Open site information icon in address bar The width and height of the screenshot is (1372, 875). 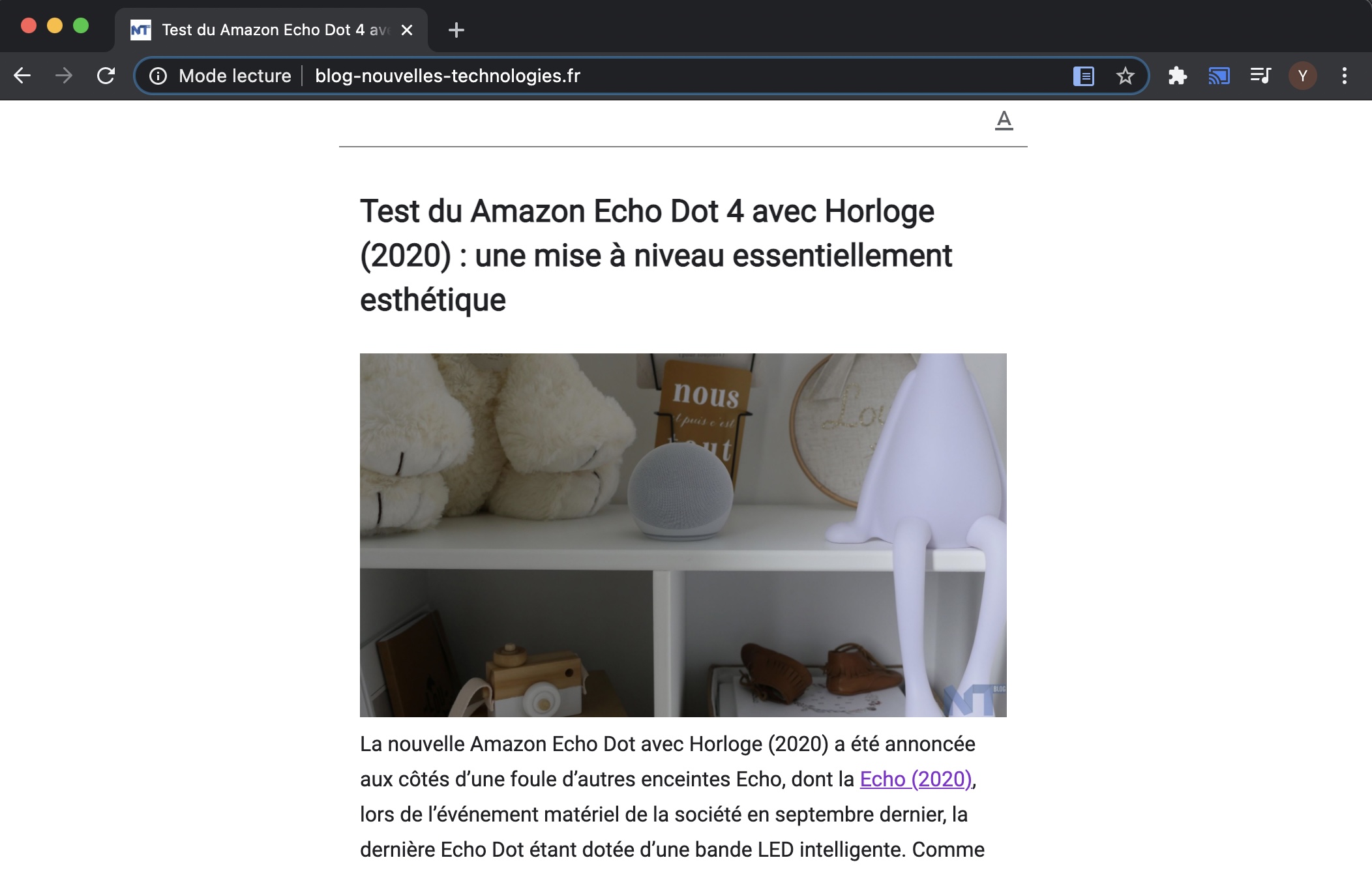(158, 76)
